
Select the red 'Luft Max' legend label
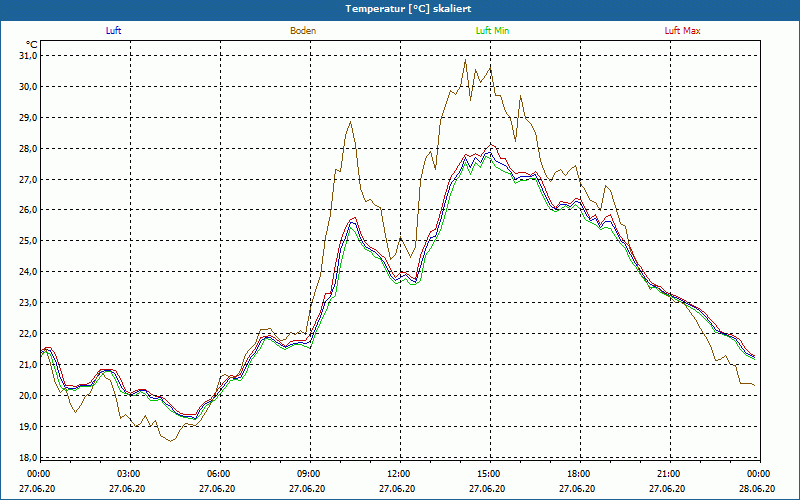(682, 31)
